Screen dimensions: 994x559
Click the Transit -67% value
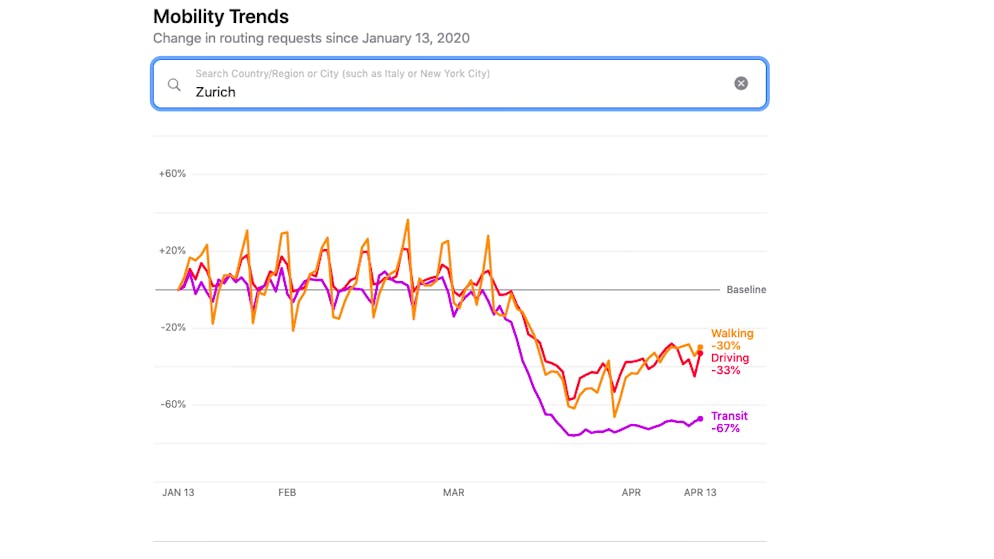[x=726, y=429]
